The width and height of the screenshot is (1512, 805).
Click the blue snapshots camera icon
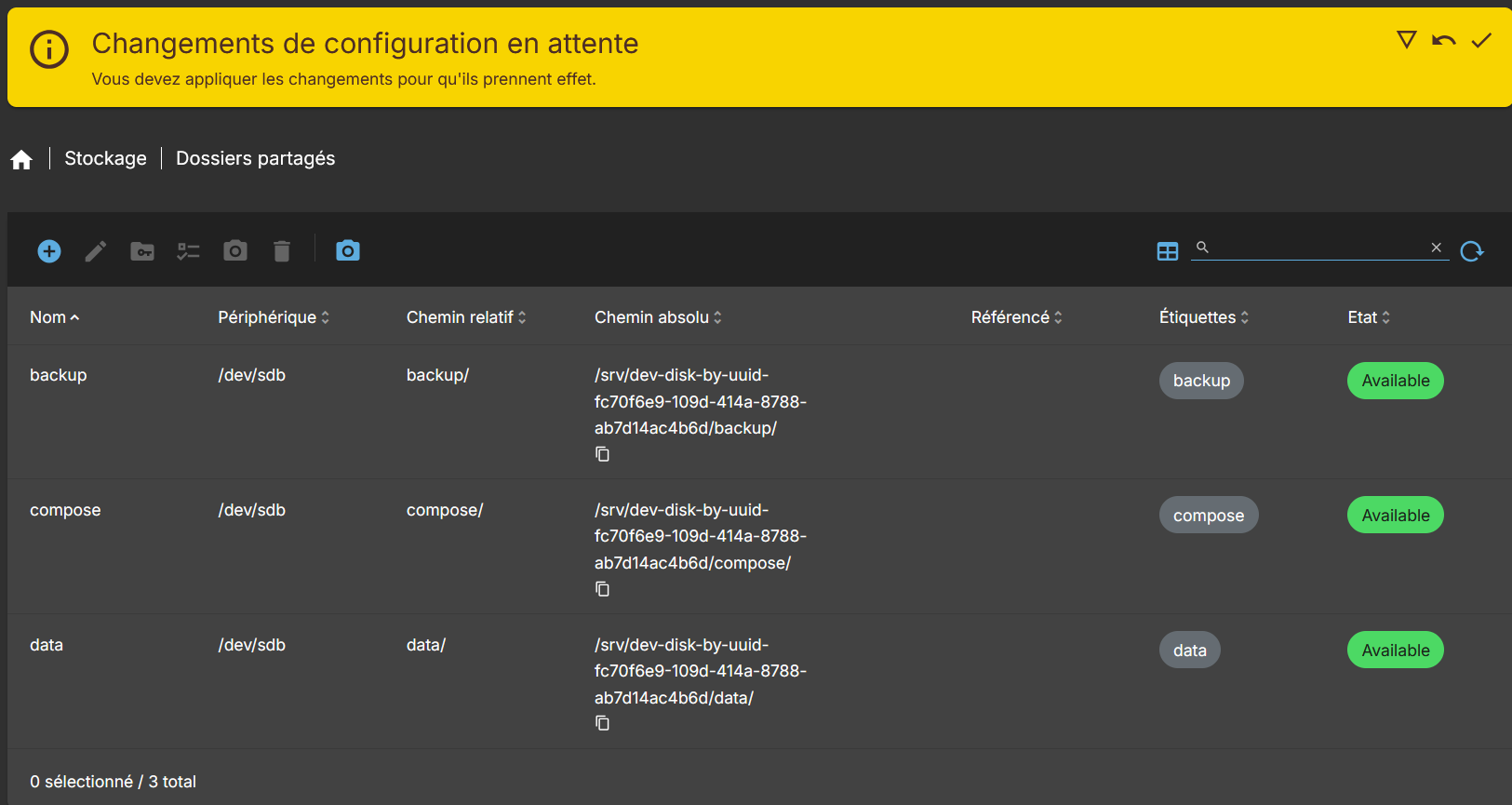tap(348, 250)
